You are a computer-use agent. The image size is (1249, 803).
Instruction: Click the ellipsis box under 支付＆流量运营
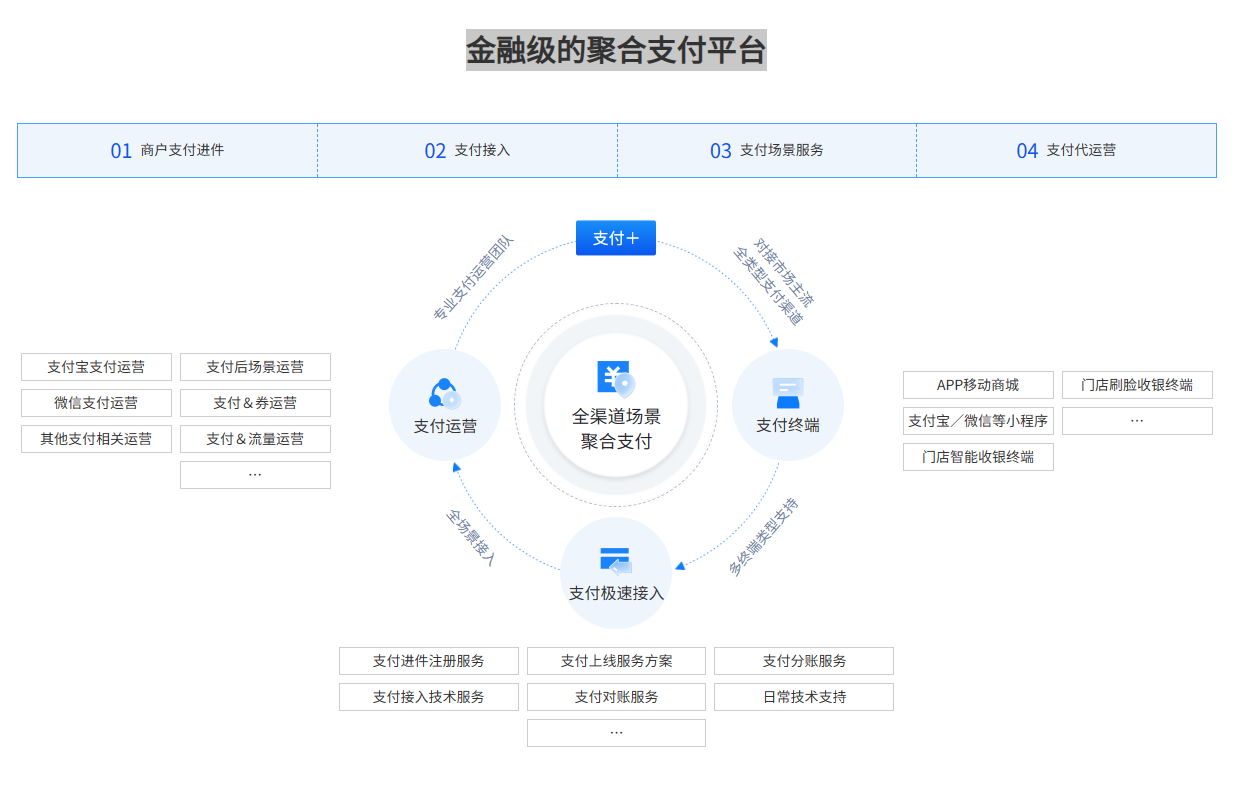pyautogui.click(x=255, y=475)
